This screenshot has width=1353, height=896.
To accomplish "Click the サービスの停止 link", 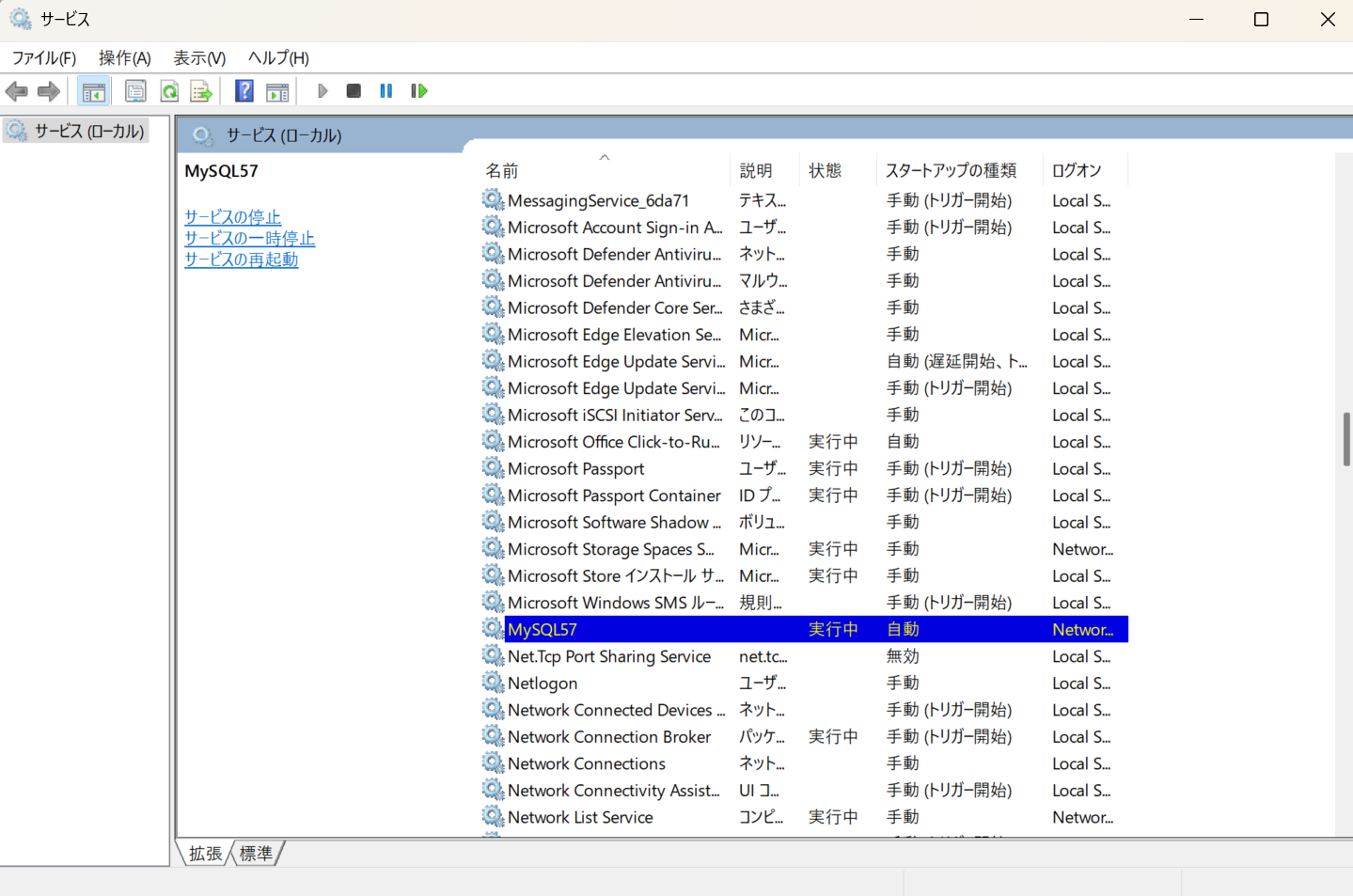I will (232, 217).
